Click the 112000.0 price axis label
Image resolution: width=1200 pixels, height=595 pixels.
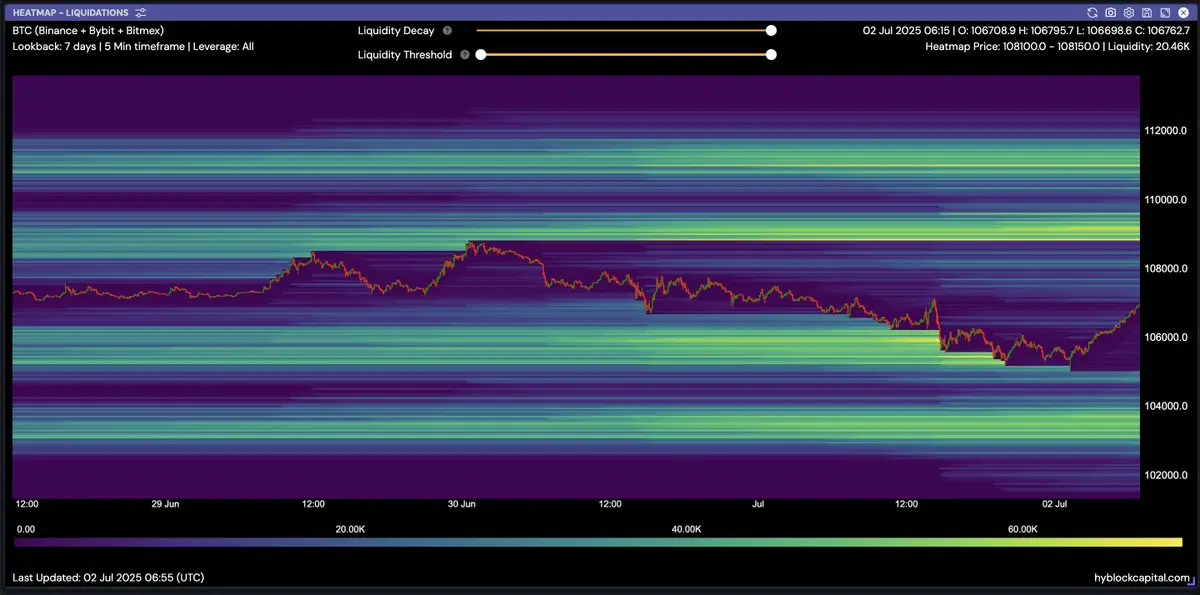[x=1165, y=131]
